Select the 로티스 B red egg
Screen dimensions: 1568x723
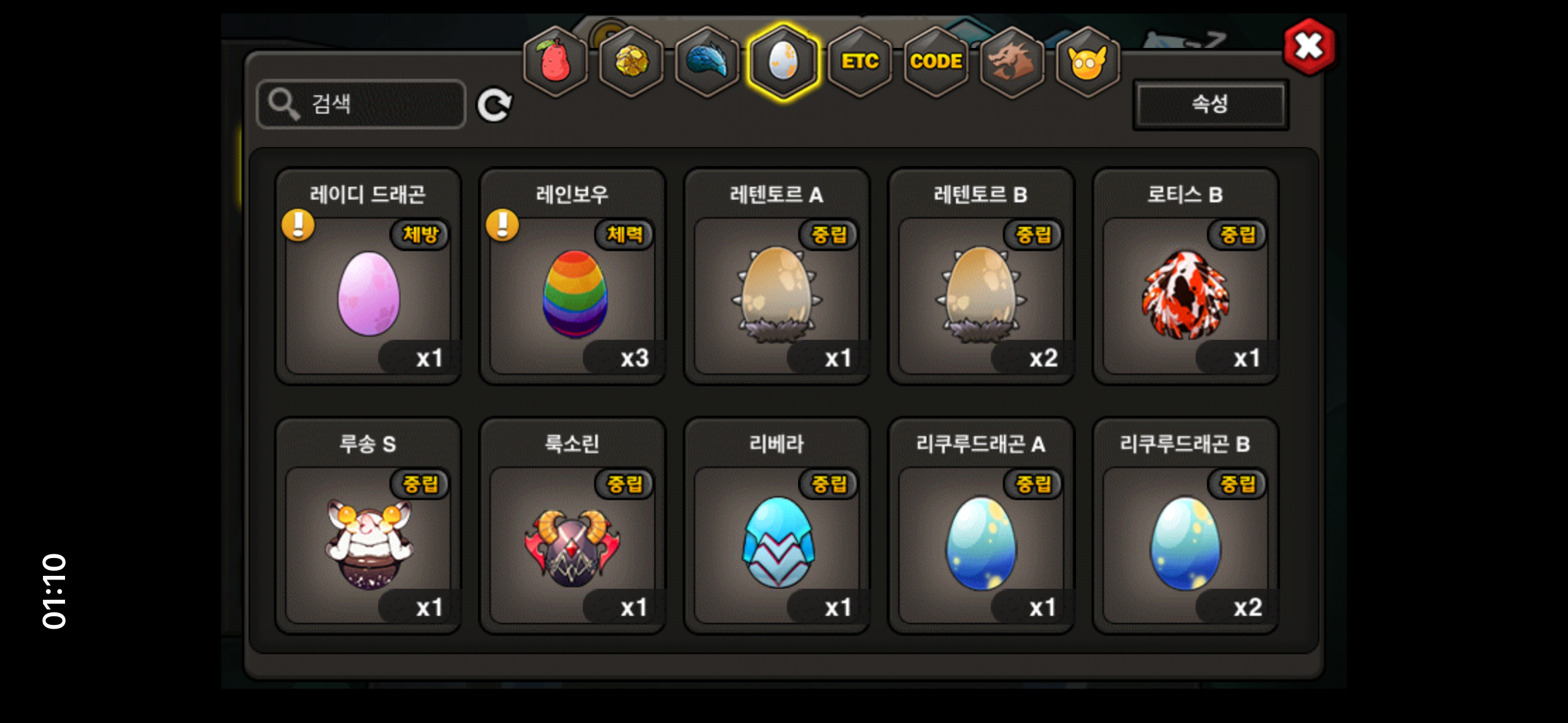(x=1185, y=277)
